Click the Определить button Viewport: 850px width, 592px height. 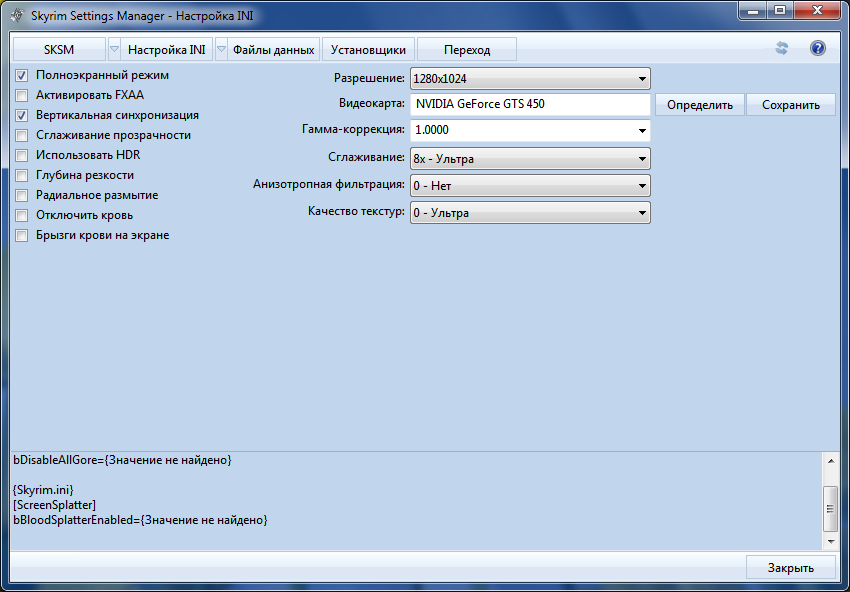pyautogui.click(x=699, y=105)
